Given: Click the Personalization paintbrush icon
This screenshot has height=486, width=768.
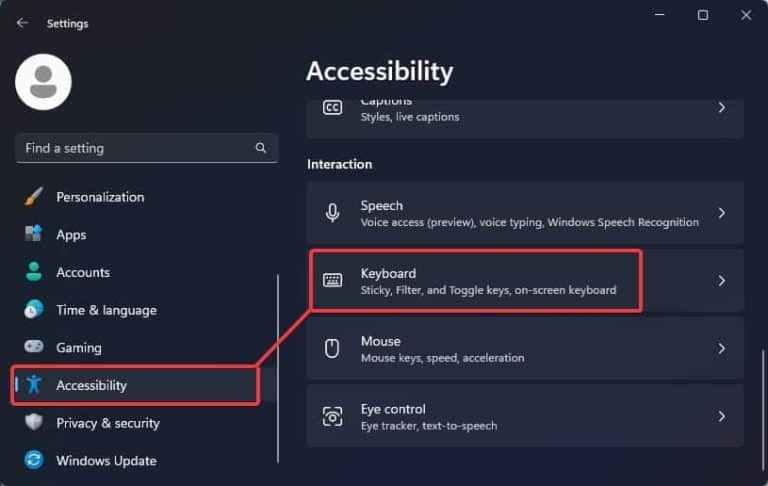Looking at the screenshot, I should (x=34, y=197).
